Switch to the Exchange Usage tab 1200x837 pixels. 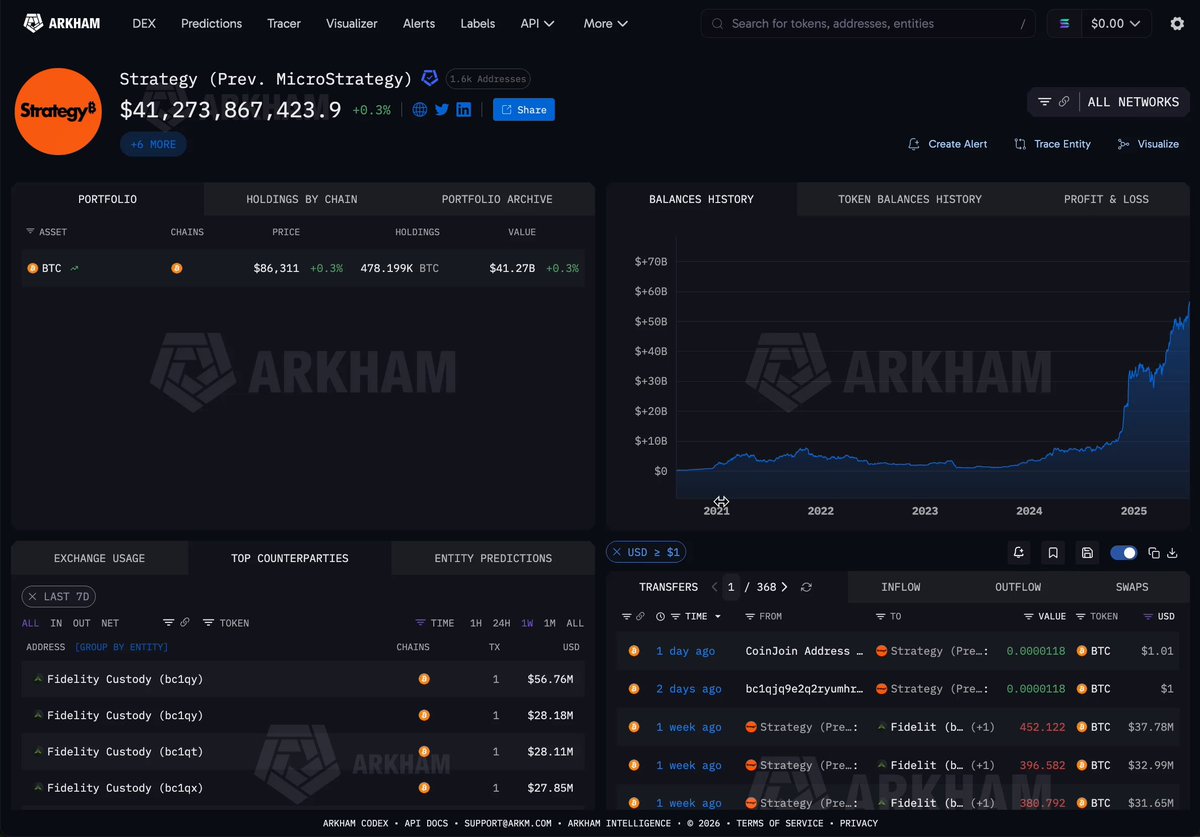click(99, 558)
